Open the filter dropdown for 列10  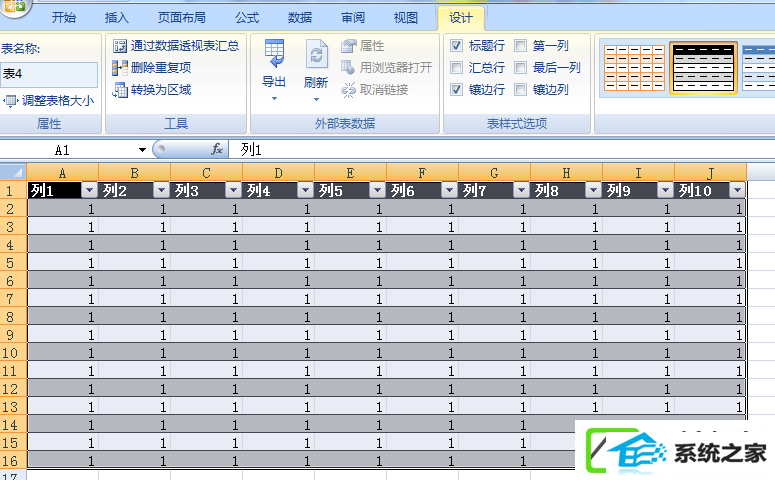(737, 190)
